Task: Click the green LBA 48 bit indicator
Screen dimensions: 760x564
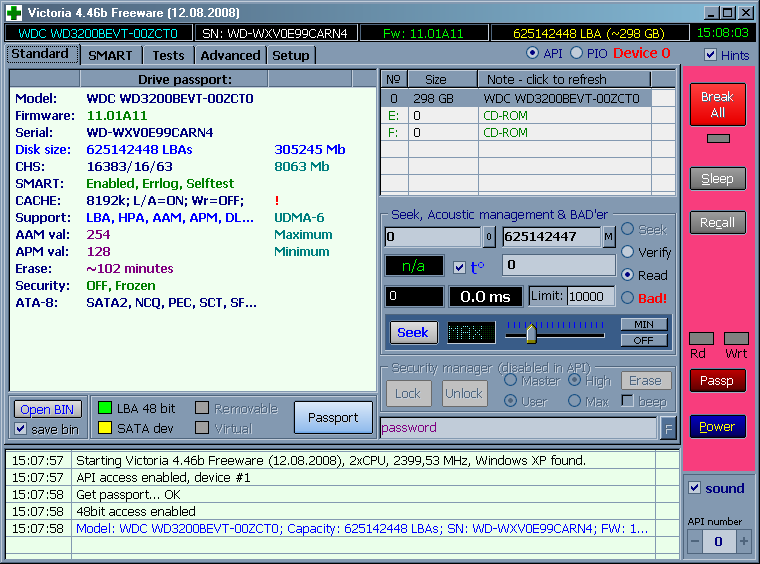Action: click(105, 408)
